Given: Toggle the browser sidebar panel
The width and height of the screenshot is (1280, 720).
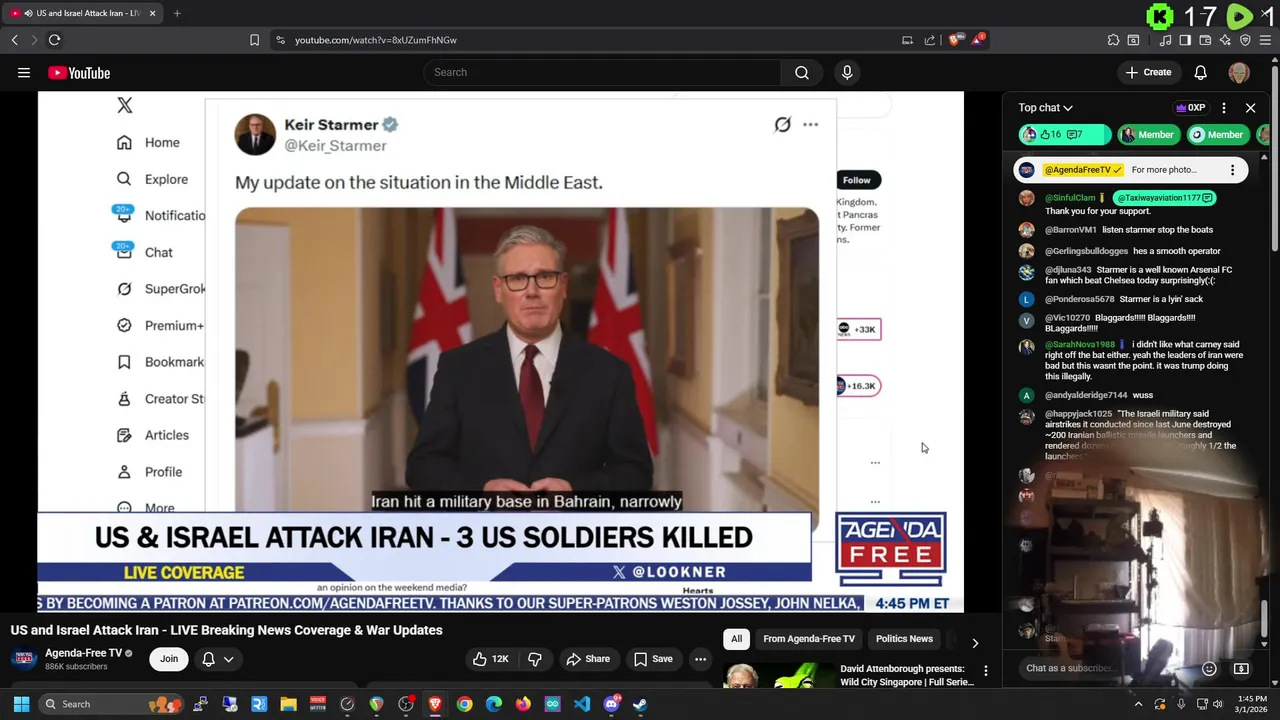Looking at the screenshot, I should pos(1185,40).
